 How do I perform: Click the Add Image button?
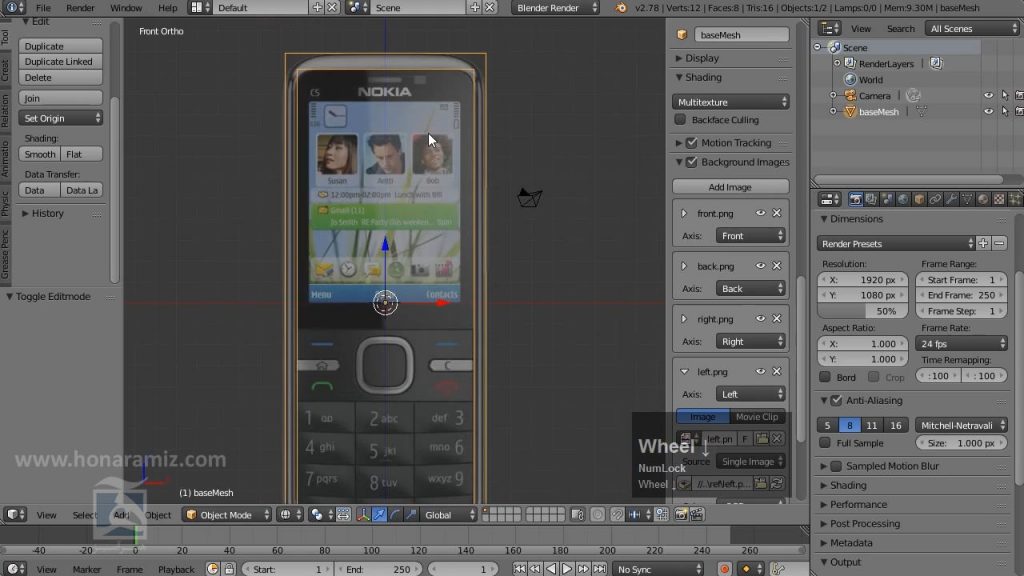click(731, 187)
